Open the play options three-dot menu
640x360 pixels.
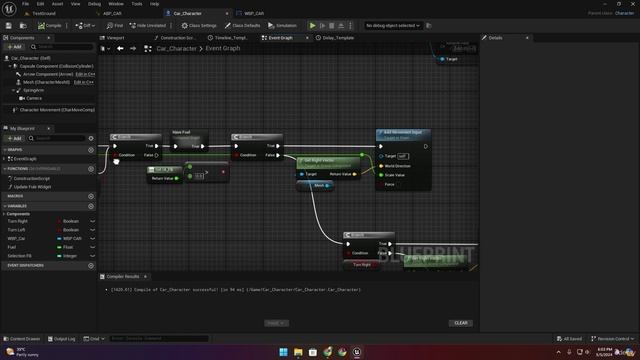pos(350,26)
